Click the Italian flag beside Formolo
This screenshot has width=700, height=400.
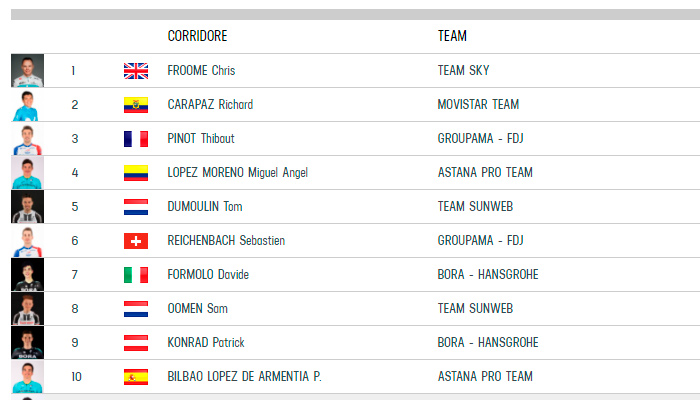[x=135, y=275]
